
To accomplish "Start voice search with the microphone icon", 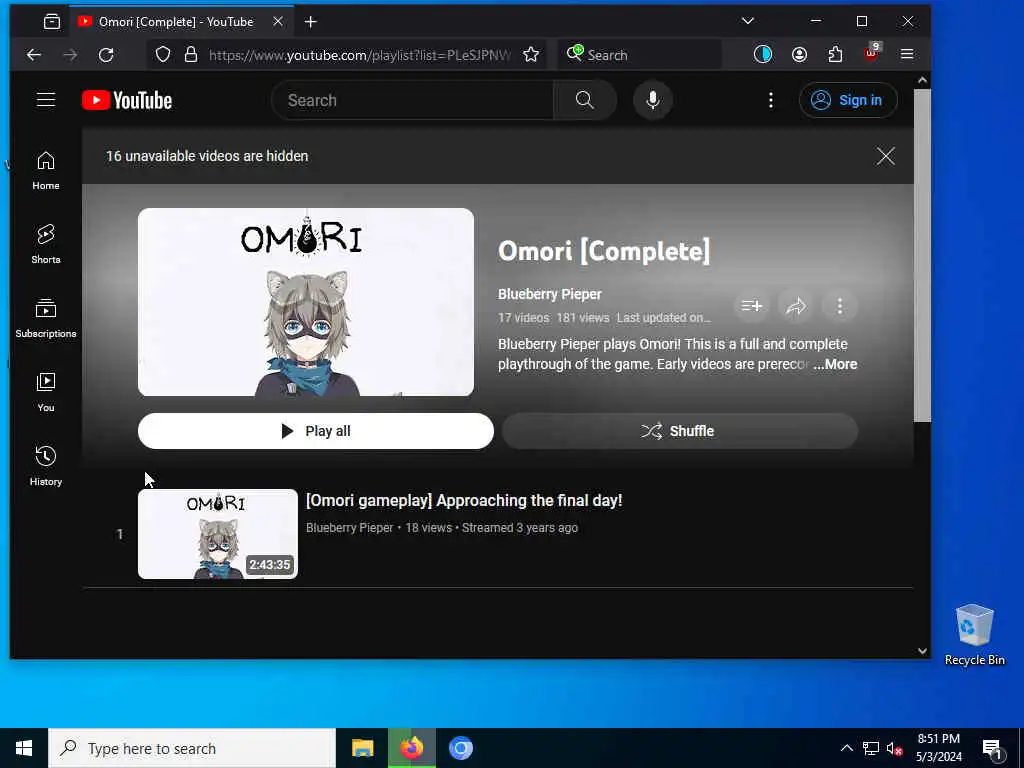I will pos(652,100).
